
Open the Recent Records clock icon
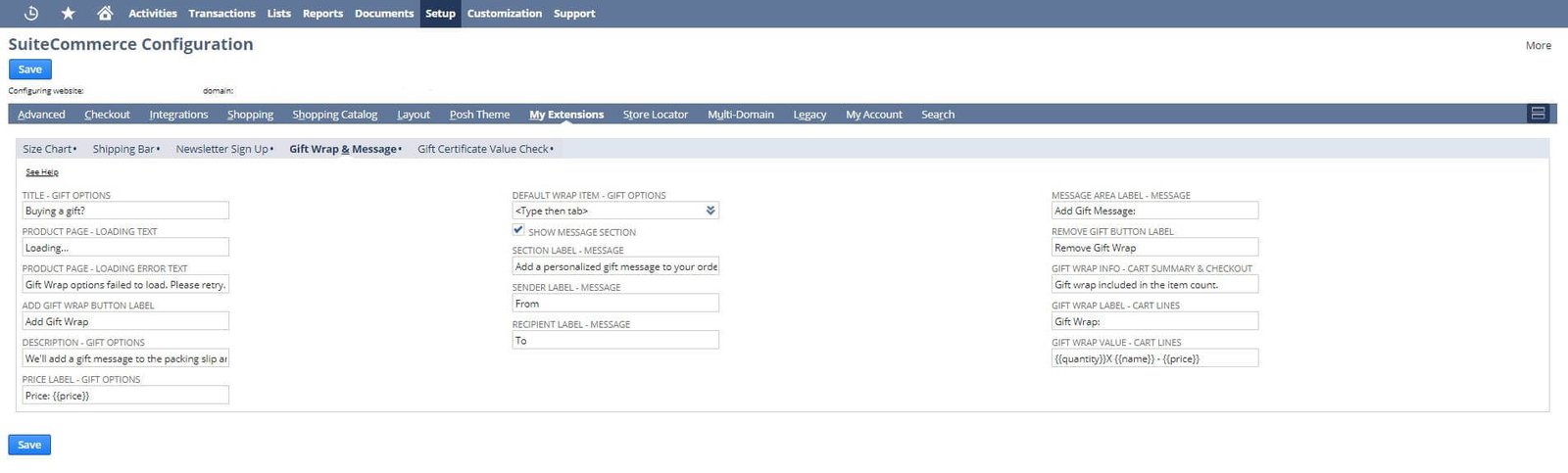click(30, 13)
